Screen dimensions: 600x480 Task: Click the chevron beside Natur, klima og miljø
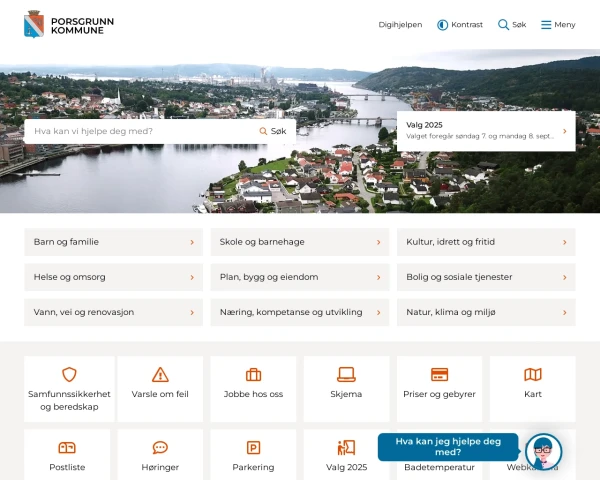tap(565, 313)
